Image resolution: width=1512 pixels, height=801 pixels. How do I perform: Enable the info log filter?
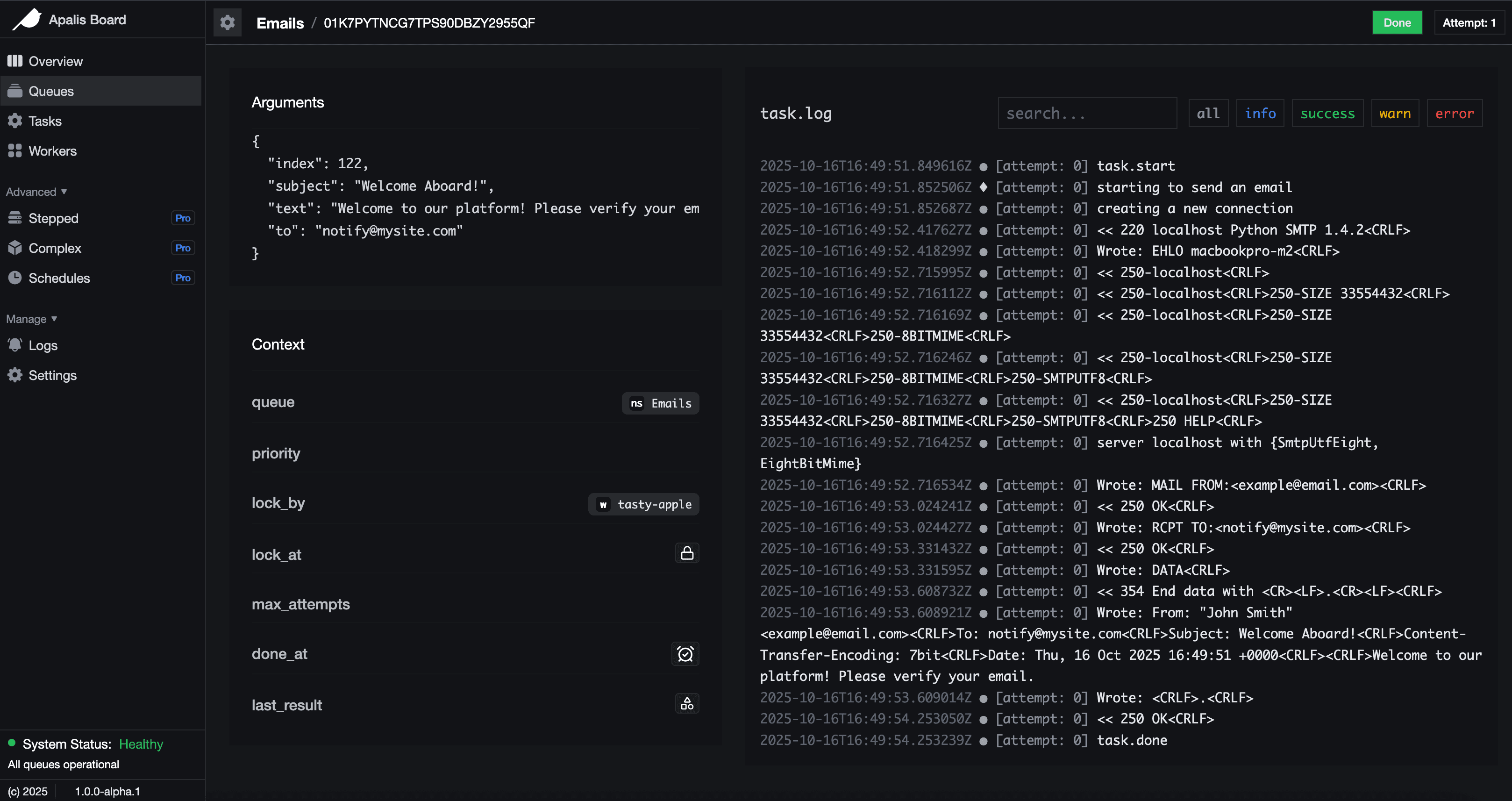[1260, 113]
